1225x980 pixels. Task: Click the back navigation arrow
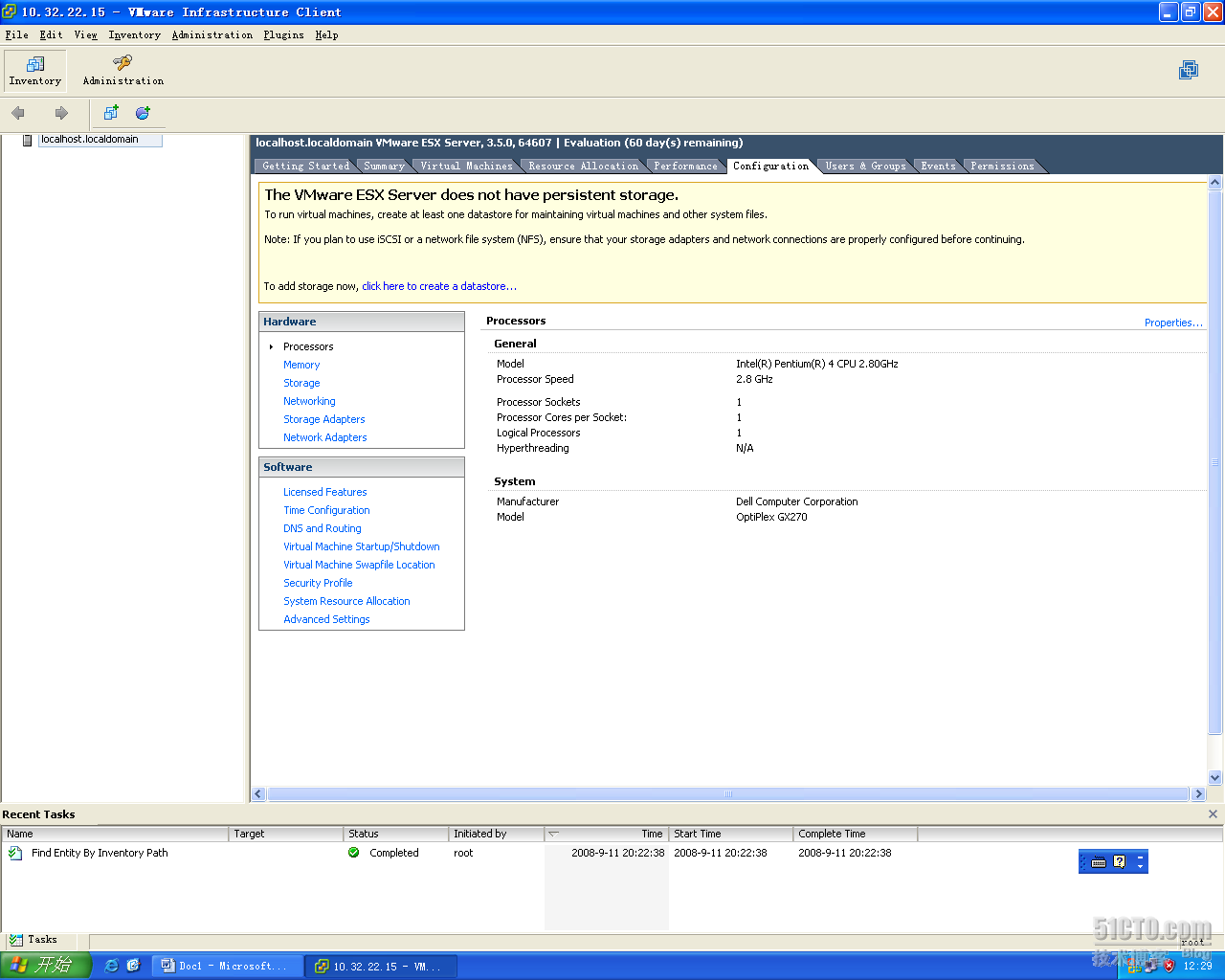point(18,113)
